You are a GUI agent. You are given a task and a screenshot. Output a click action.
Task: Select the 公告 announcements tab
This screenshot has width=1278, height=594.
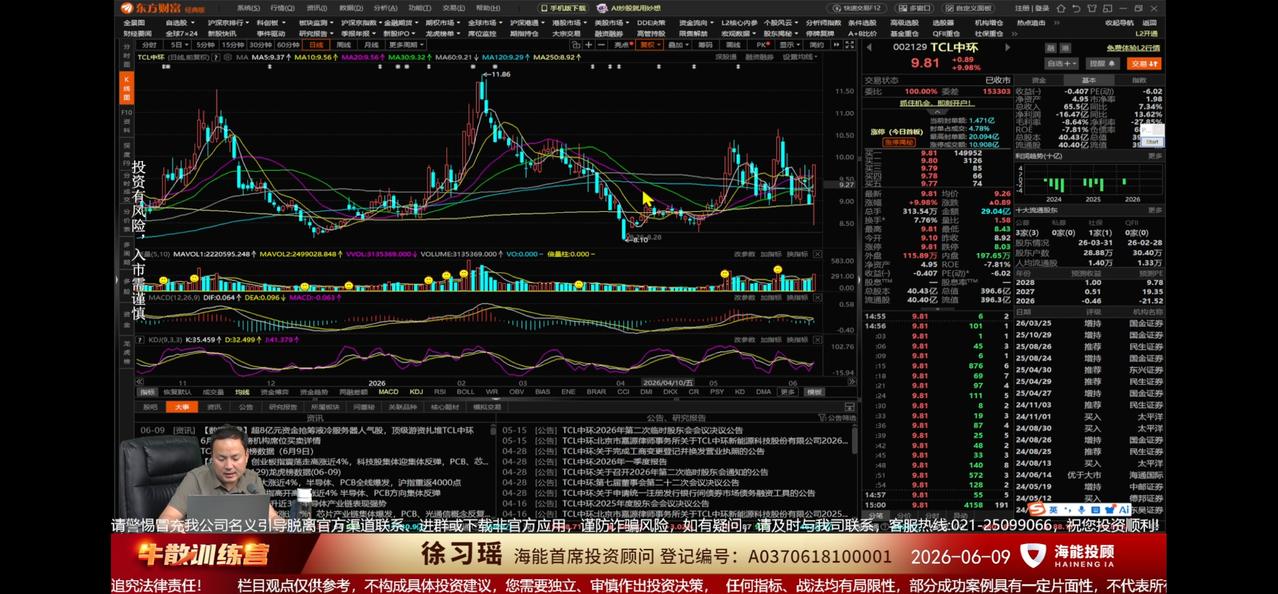click(246, 407)
